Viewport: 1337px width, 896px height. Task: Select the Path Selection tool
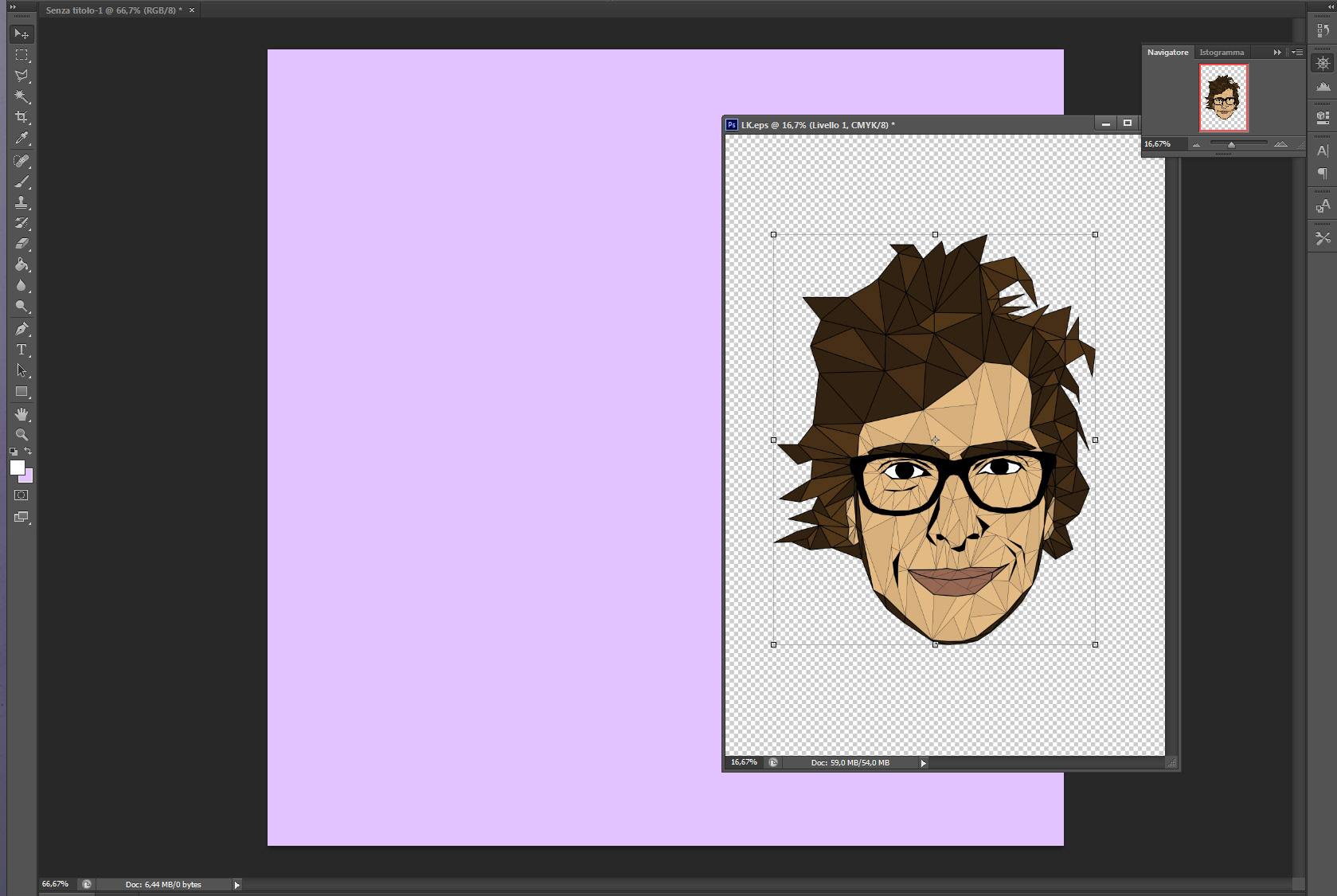(22, 370)
